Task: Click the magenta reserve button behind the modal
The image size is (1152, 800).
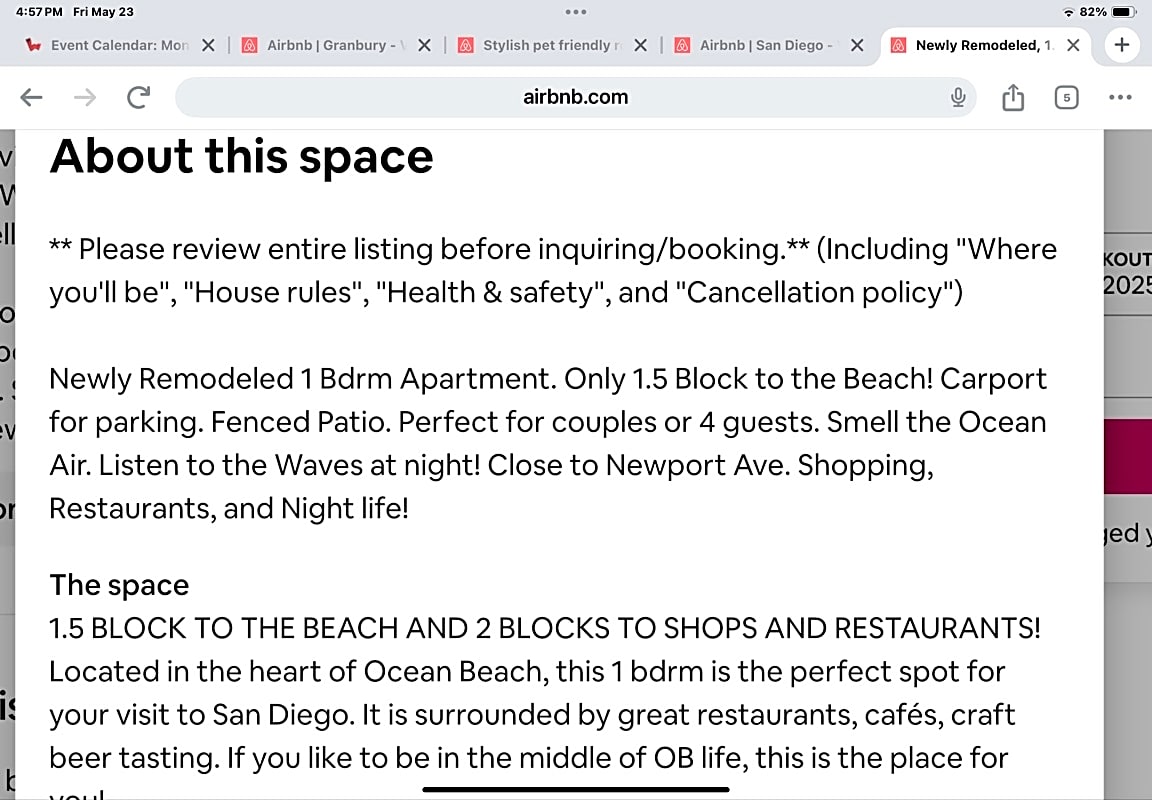Action: point(1128,456)
